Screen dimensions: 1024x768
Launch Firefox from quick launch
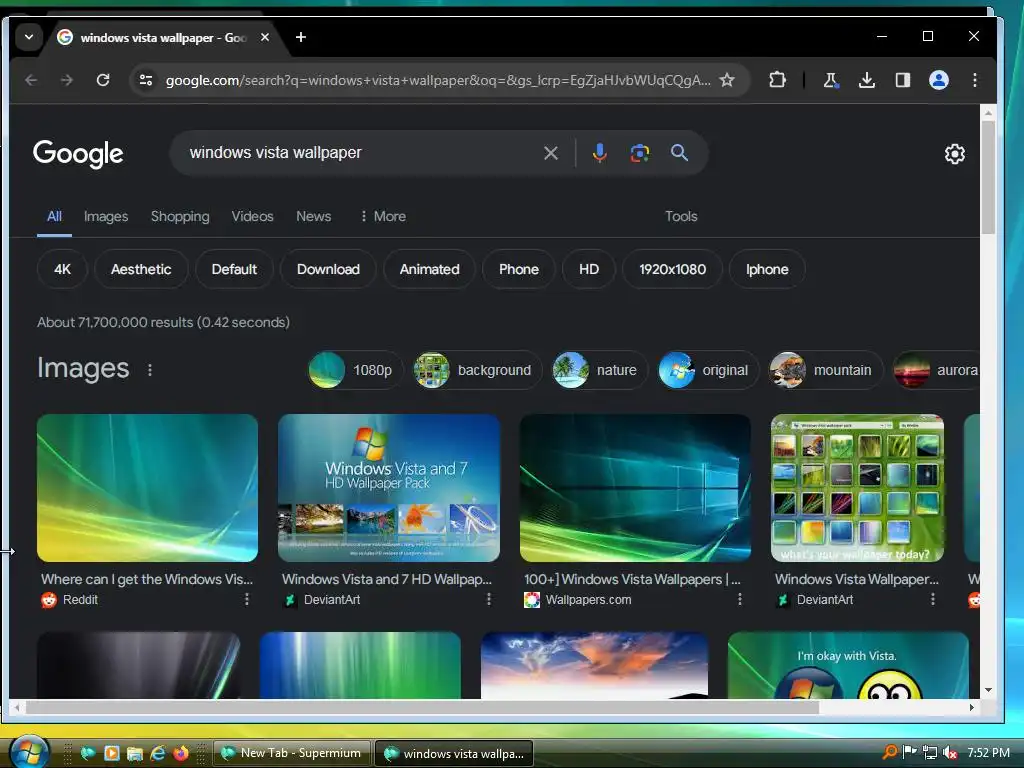181,753
